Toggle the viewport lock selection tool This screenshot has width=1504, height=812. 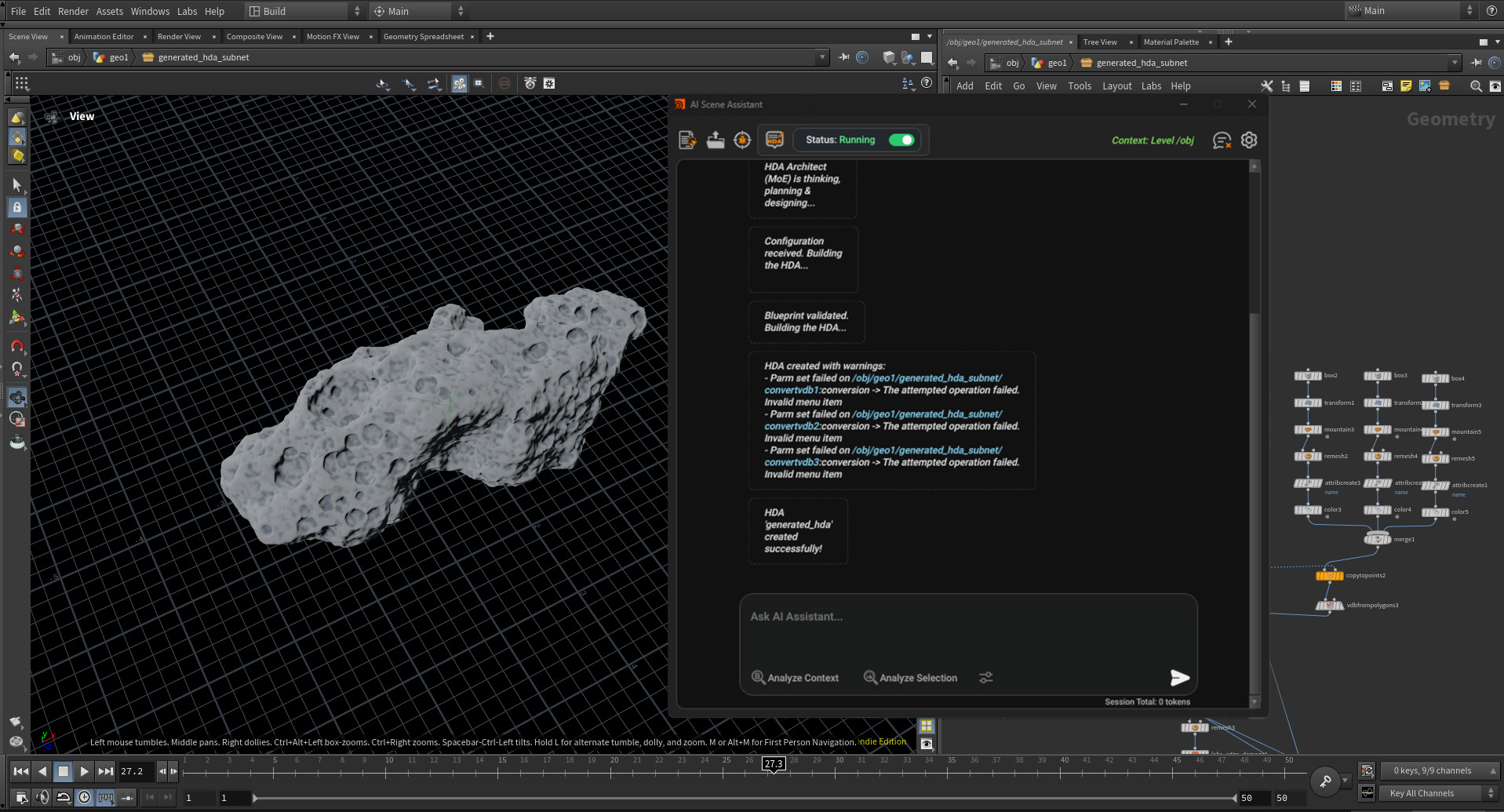pos(16,207)
